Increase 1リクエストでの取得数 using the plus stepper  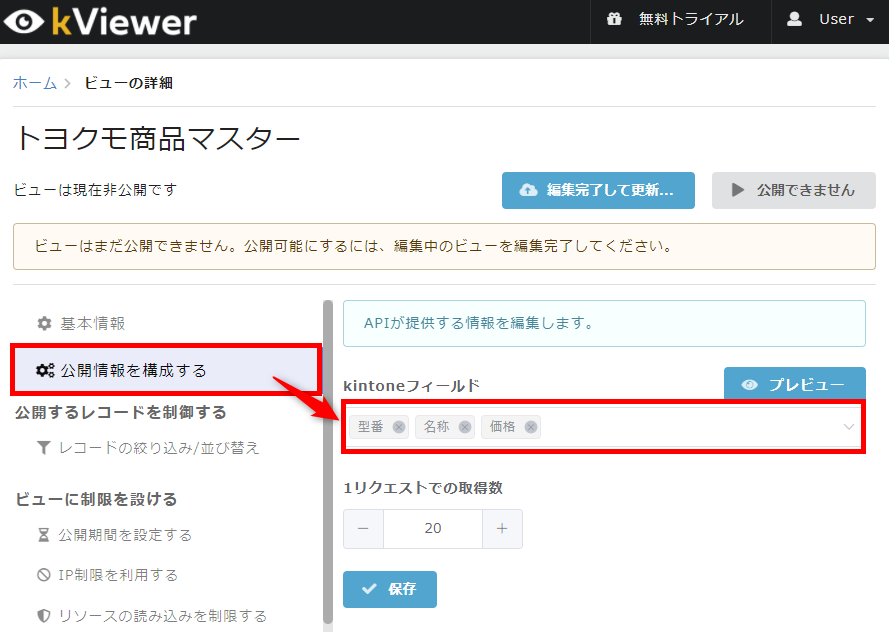point(502,528)
